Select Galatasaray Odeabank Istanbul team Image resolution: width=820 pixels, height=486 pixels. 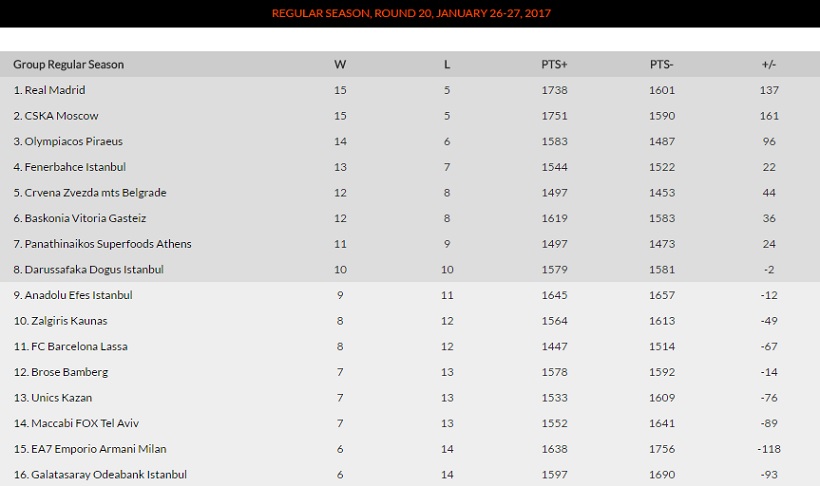coord(105,474)
